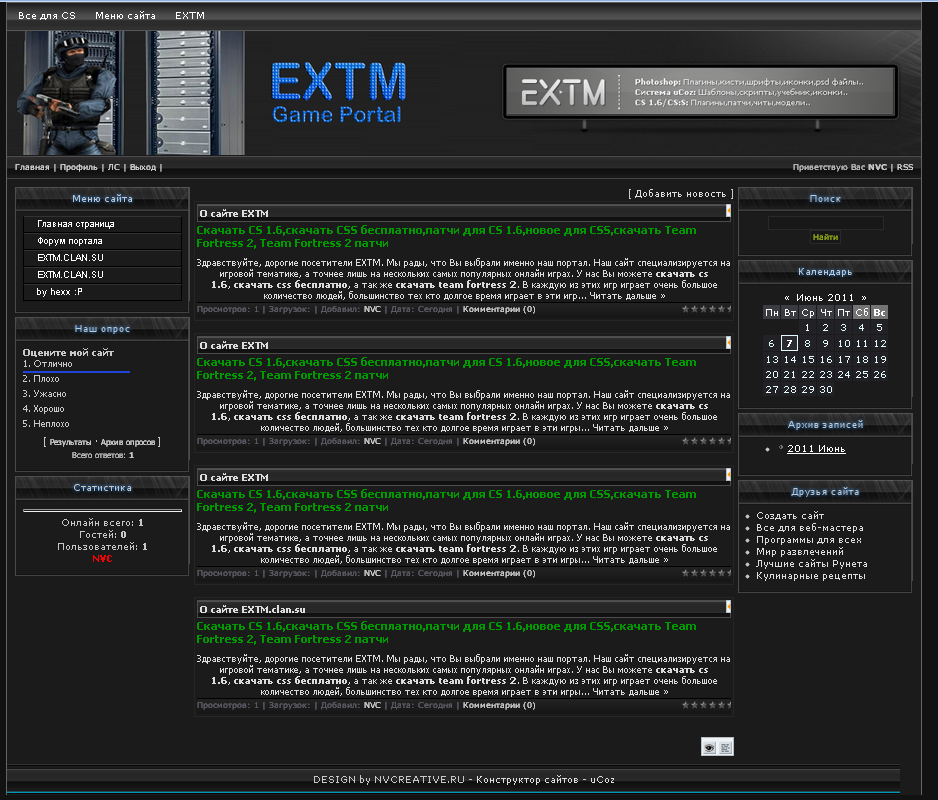Click the red NVC user in statistics
The height and width of the screenshot is (800, 938).
point(102,559)
